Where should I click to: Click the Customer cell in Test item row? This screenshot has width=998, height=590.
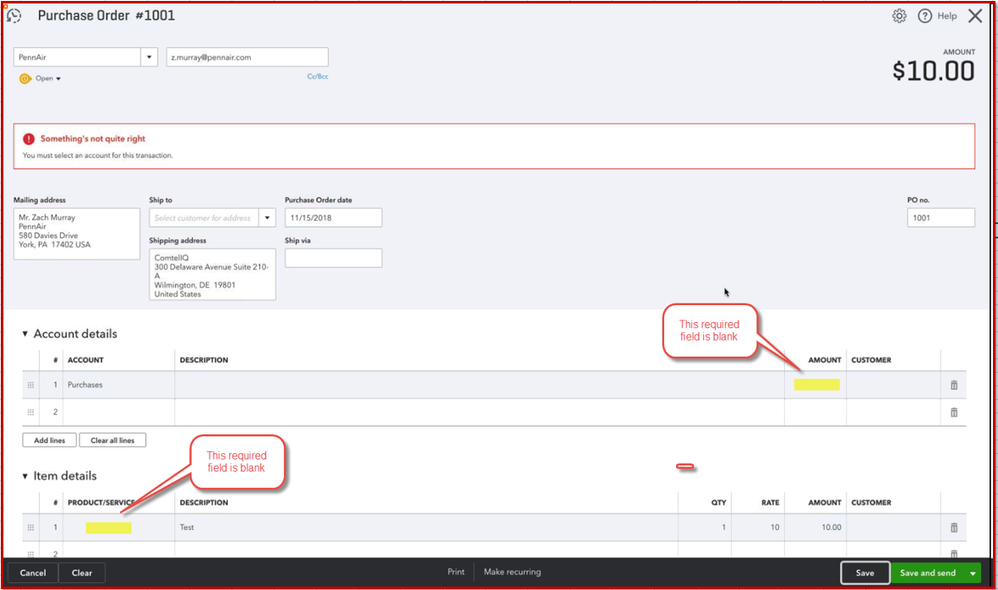tap(893, 528)
